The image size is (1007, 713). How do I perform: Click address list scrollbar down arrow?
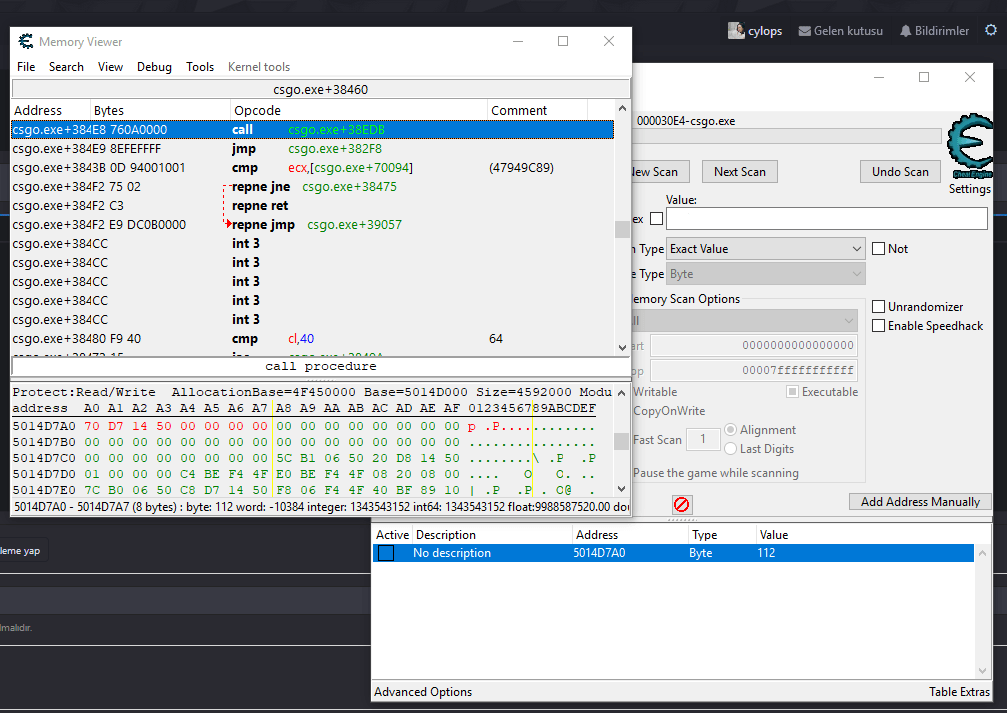983,671
